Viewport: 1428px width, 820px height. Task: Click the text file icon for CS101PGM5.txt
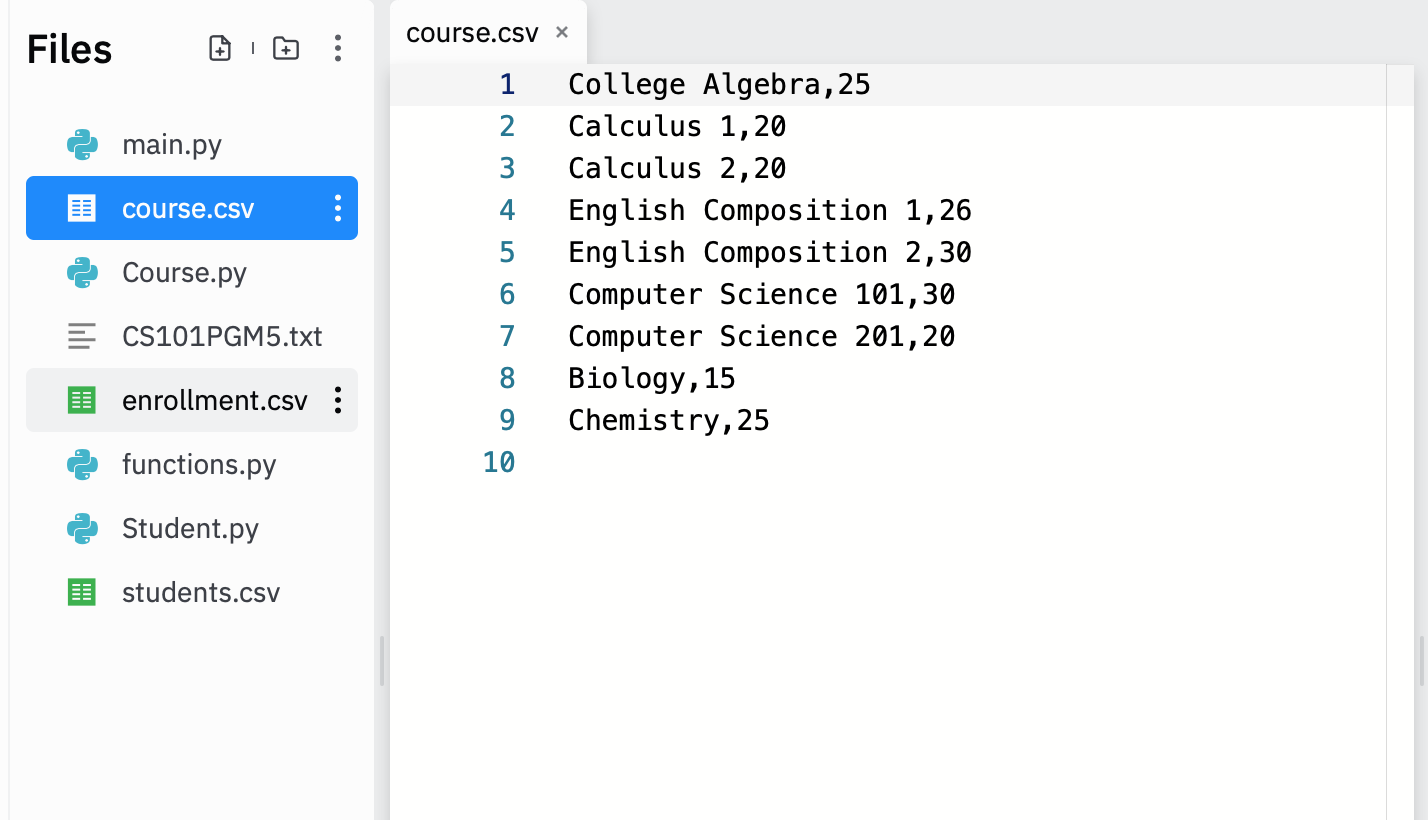[x=81, y=336]
